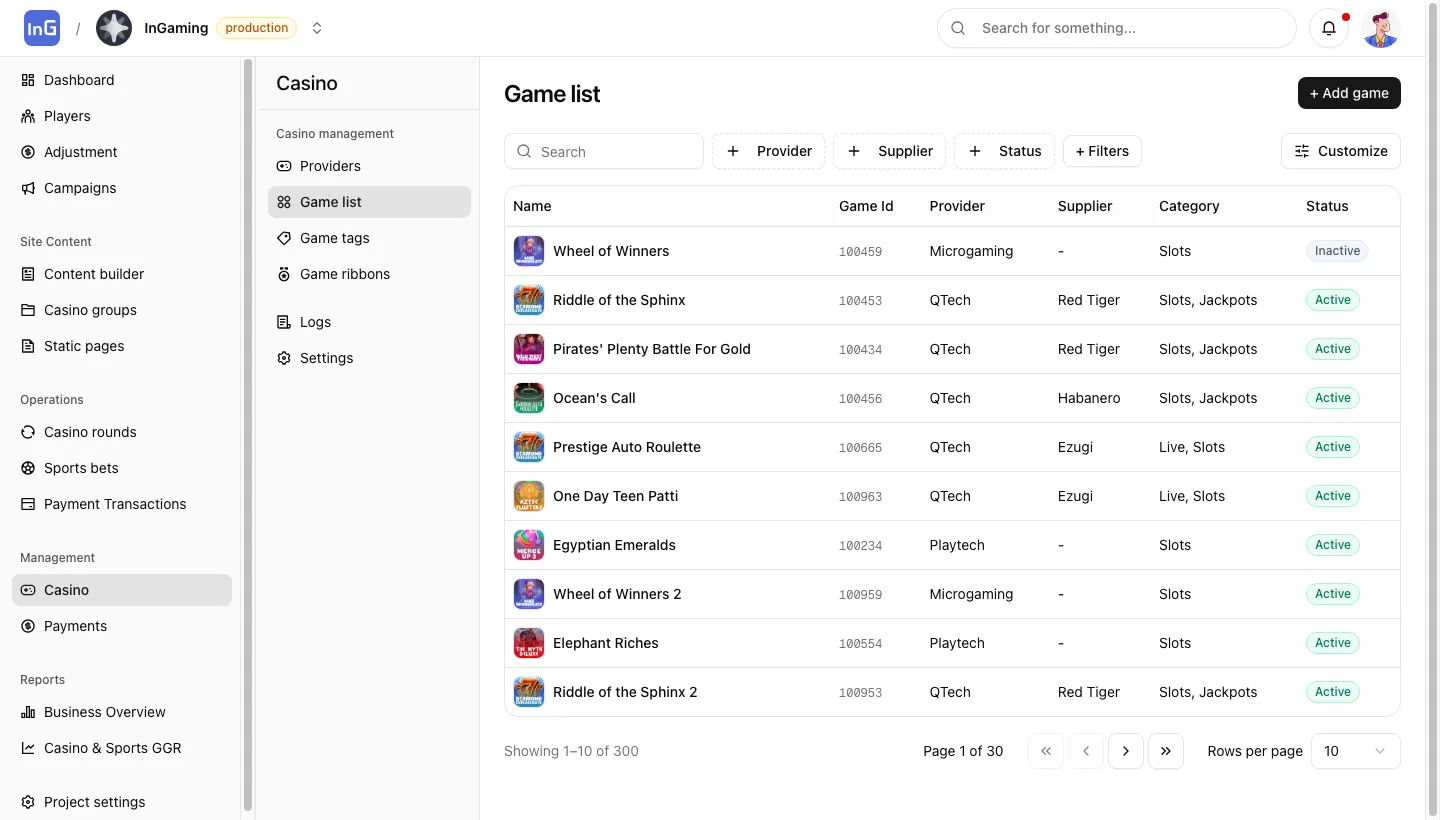
Task: Change Rows per page value
Action: 1355,751
